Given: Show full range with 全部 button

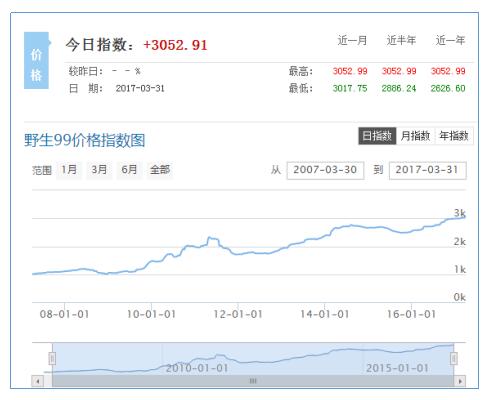Looking at the screenshot, I should 160,170.
